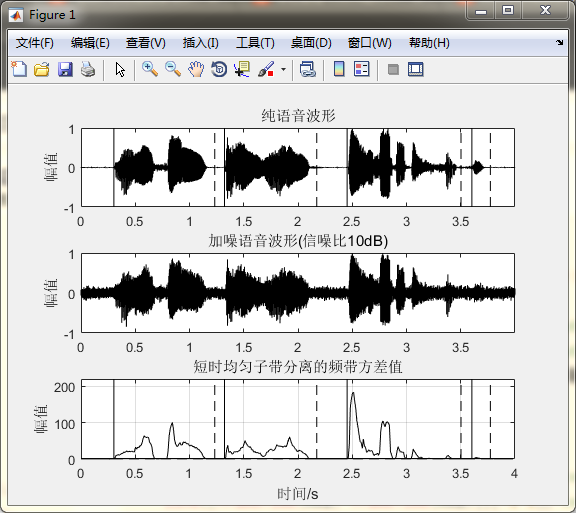
Task: Click the title 短时均匀子带分离的频带方差值
Action: (x=298, y=367)
